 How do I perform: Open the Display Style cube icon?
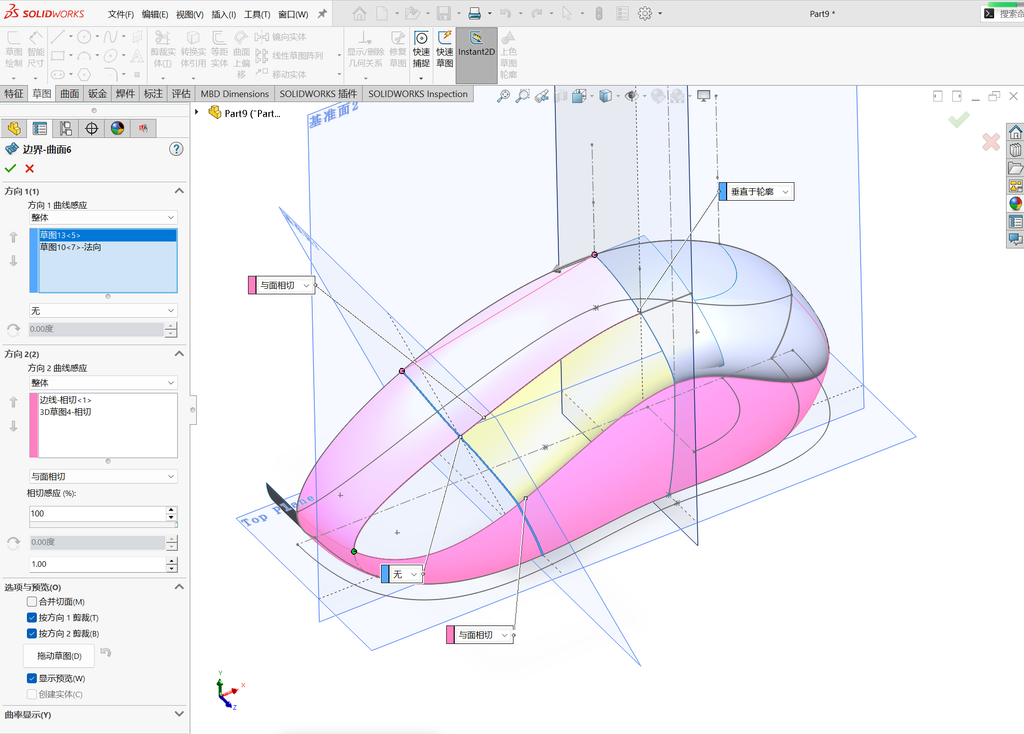[605, 96]
